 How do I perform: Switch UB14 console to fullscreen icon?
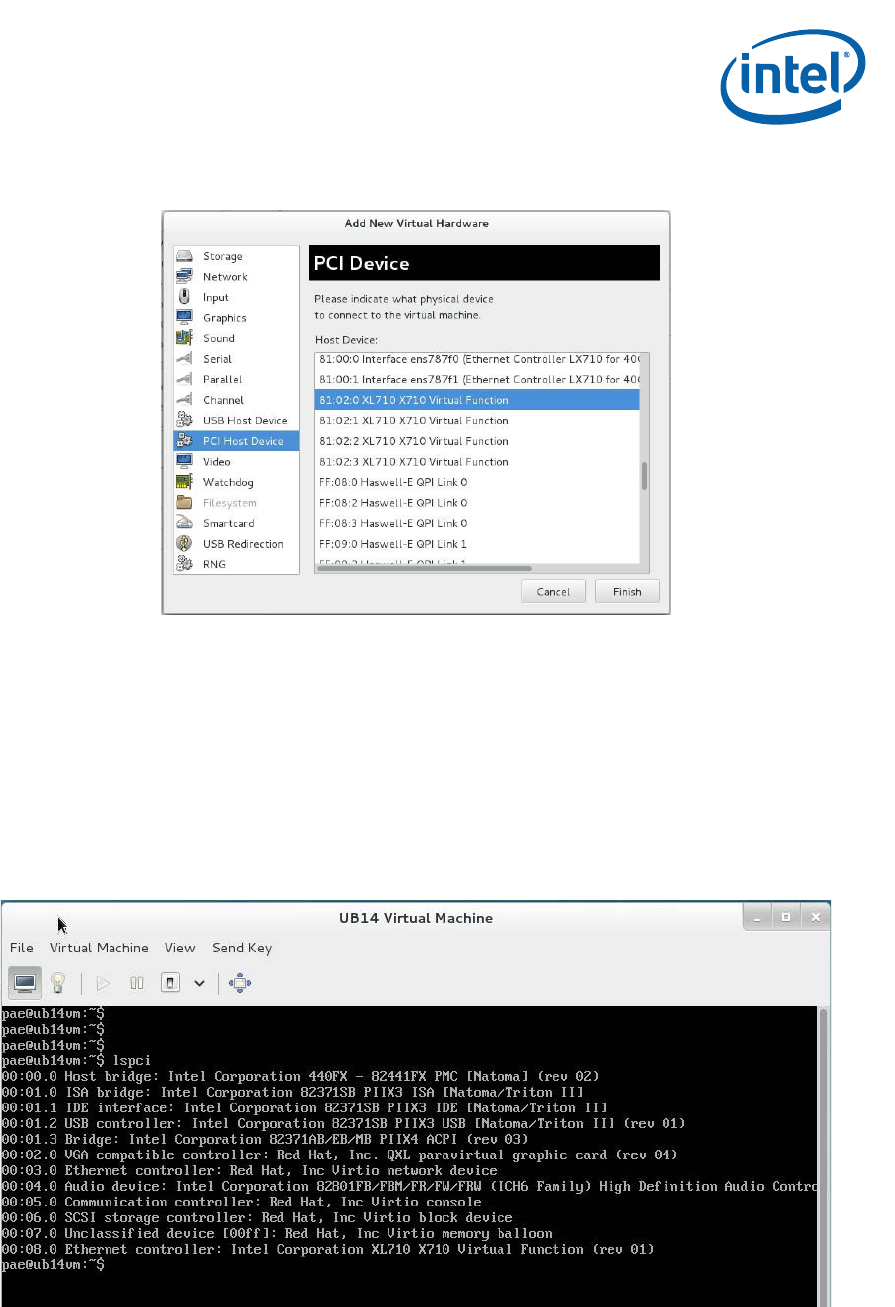coord(240,983)
